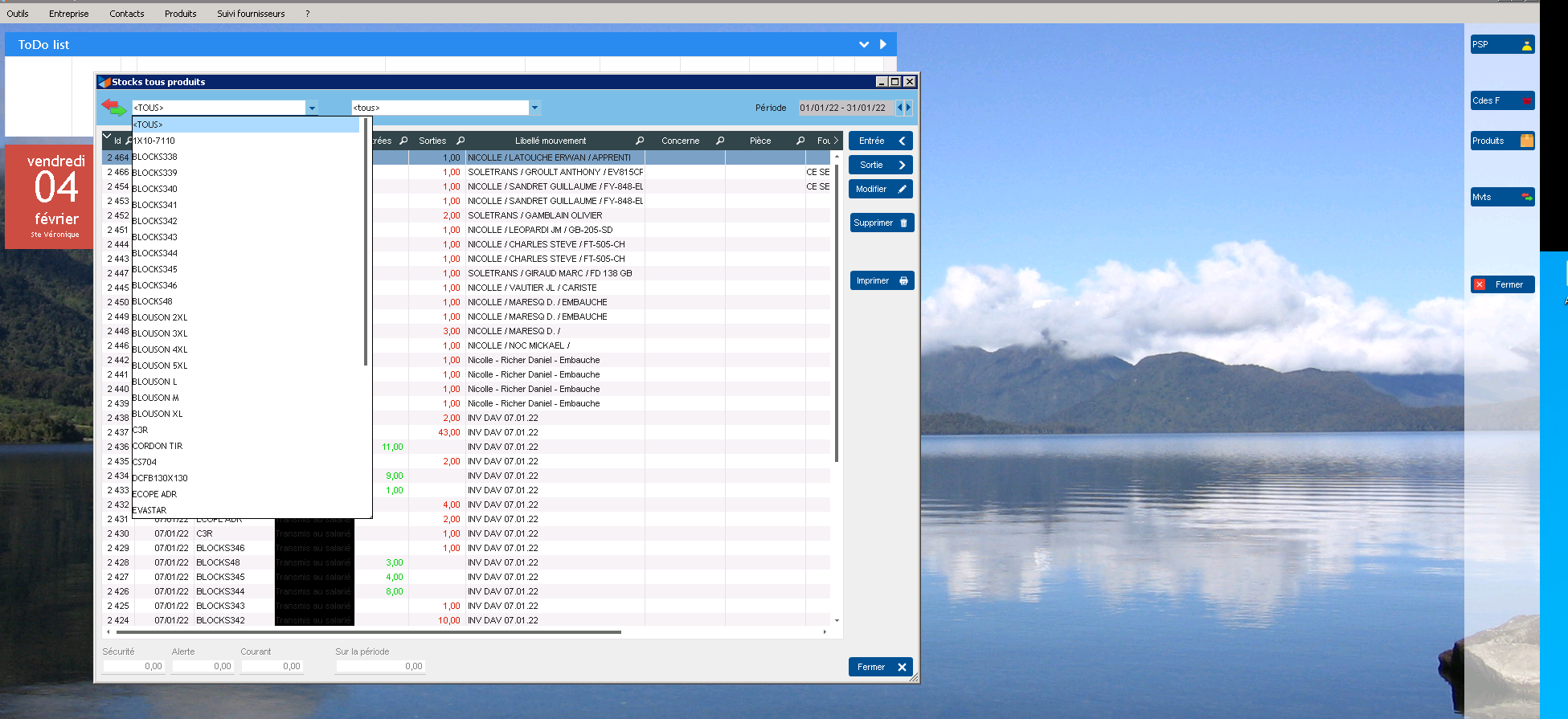
Task: Click the Modifier pencil button
Action: pos(880,189)
